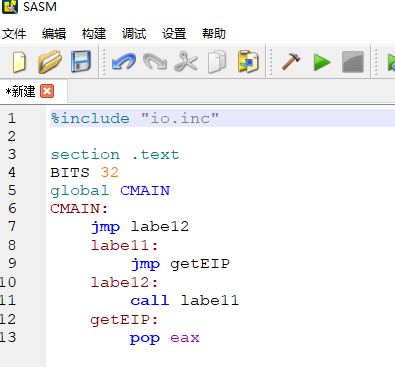Open the 编辑 menu
Viewport: 395px width, 367px height.
click(54, 34)
